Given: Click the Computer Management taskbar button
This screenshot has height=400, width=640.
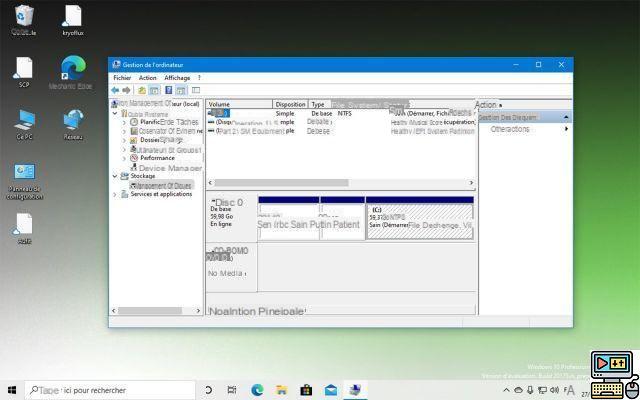Looking at the screenshot, I should click(356, 390).
